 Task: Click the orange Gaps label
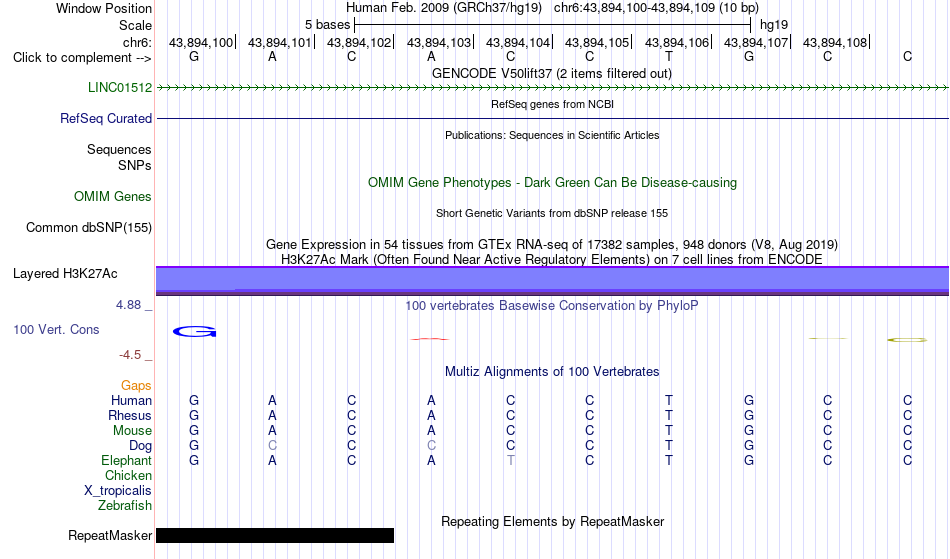coord(136,386)
